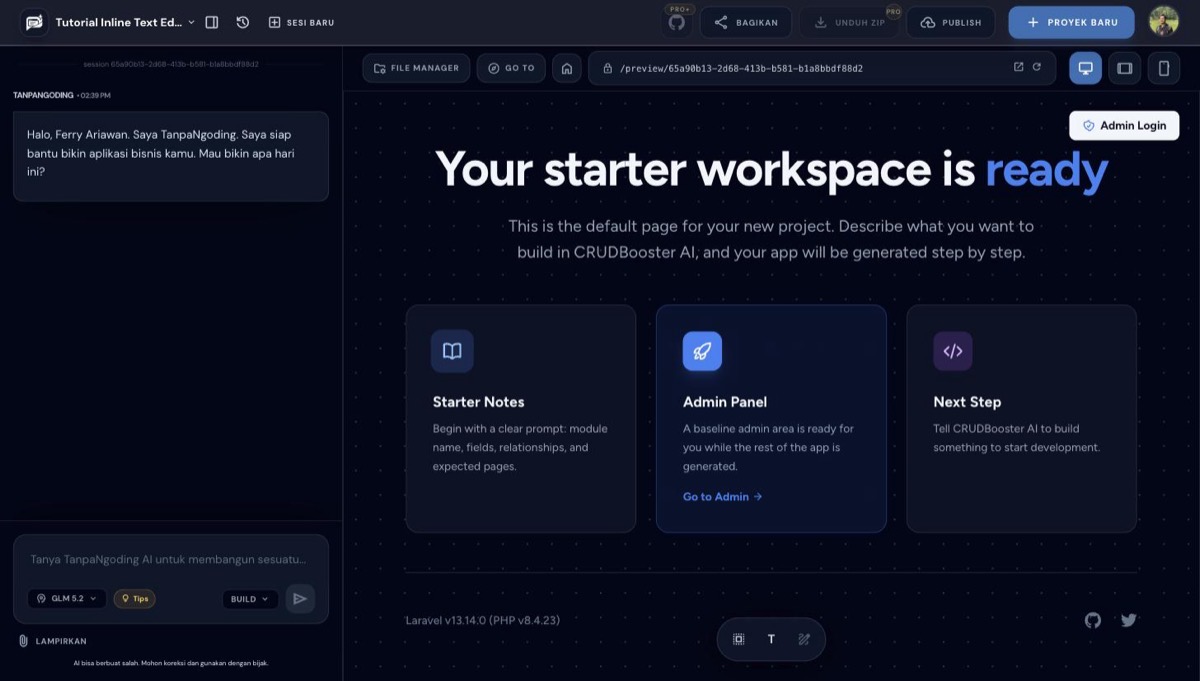Click the lock icon in the URL bar
The width and height of the screenshot is (1200, 681).
[x=607, y=68]
